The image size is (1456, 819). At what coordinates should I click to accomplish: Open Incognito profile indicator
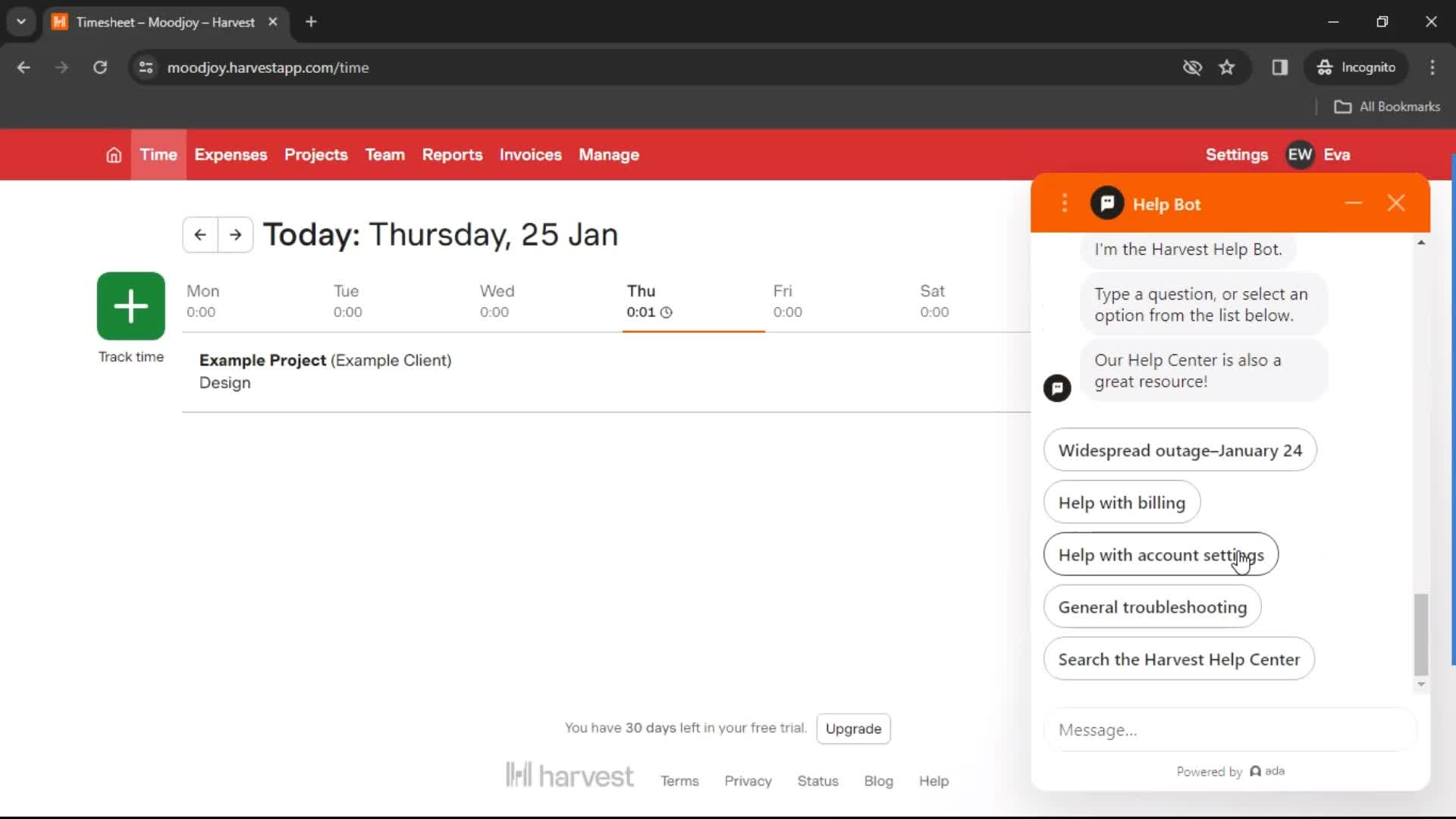[x=1357, y=67]
